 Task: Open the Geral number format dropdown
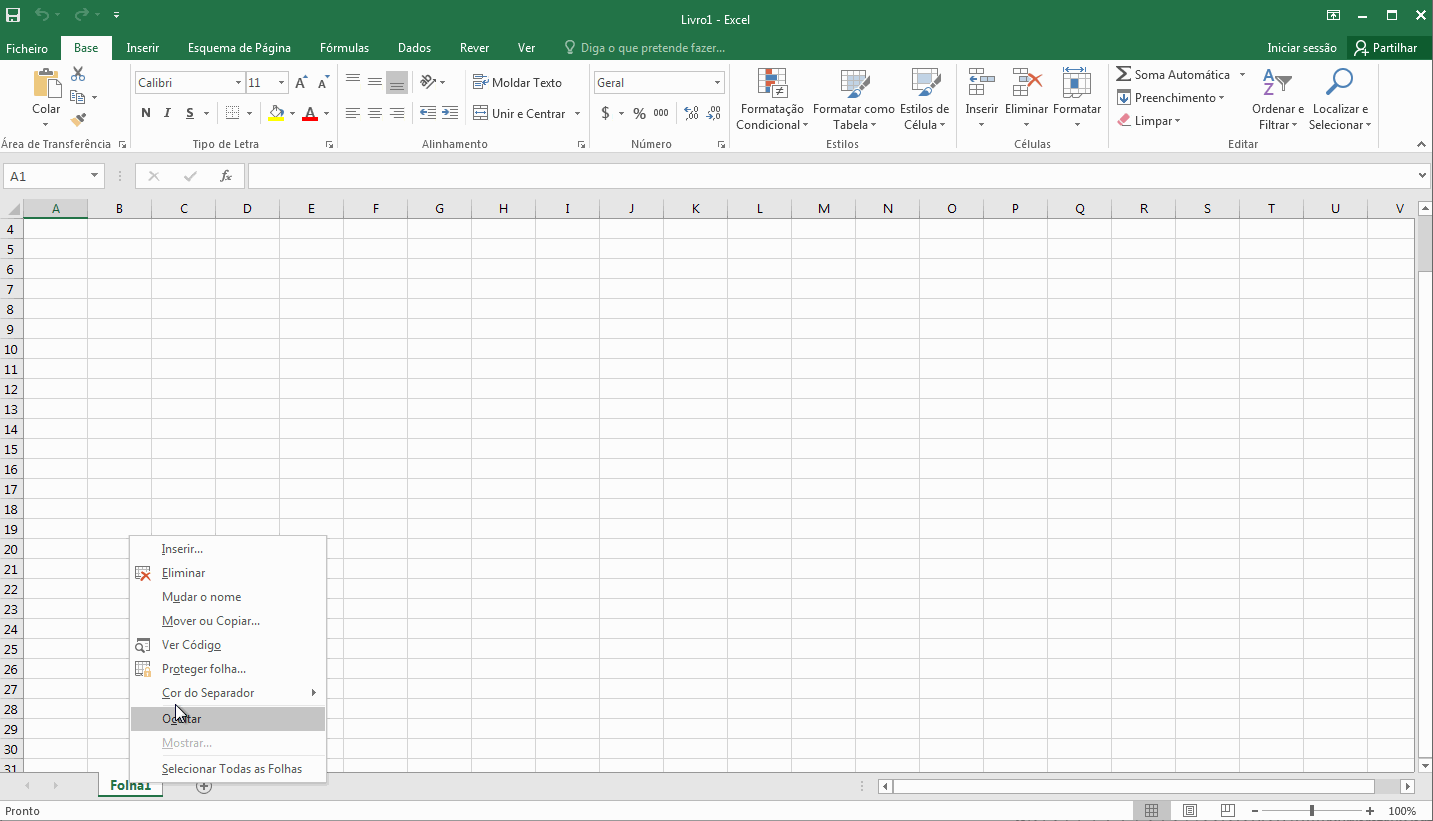point(717,83)
